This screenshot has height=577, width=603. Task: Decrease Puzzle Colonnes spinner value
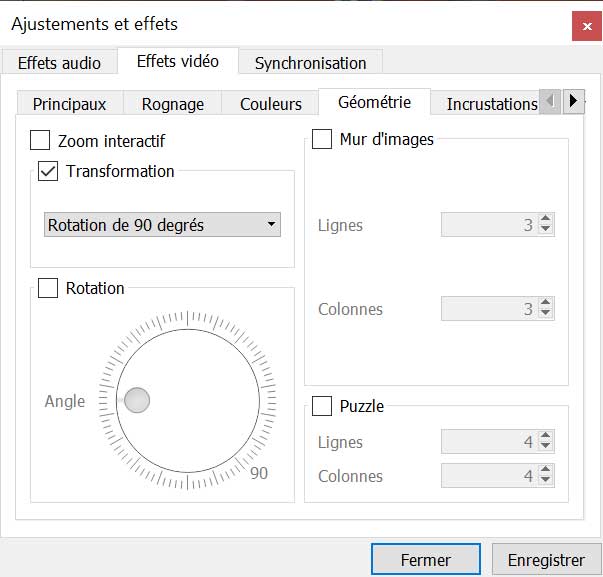545,482
